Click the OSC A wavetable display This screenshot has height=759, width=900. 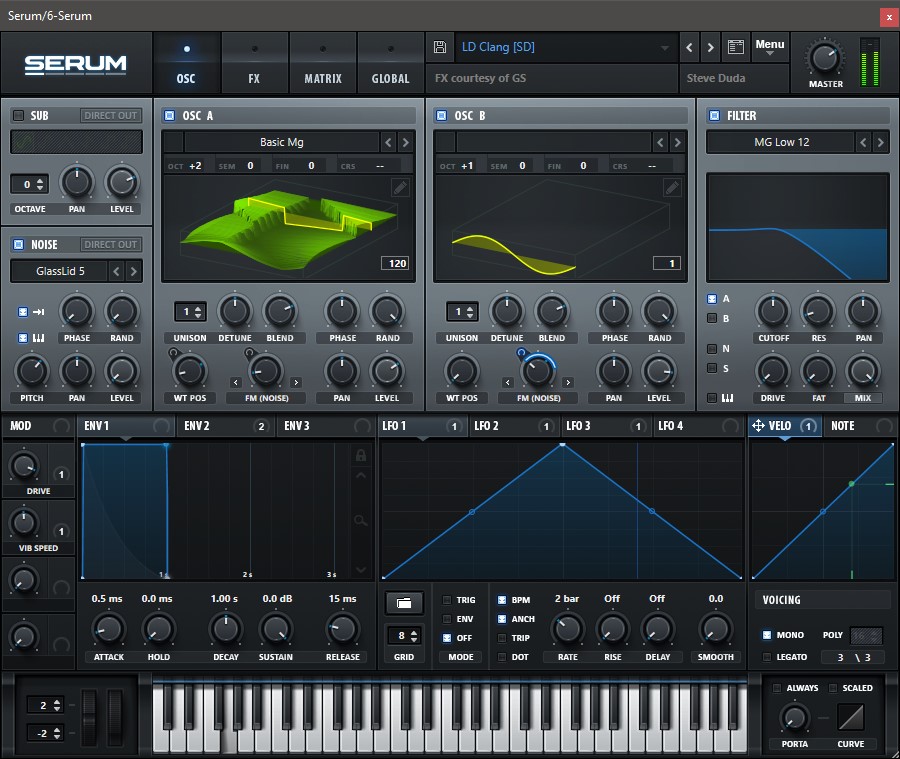(288, 228)
